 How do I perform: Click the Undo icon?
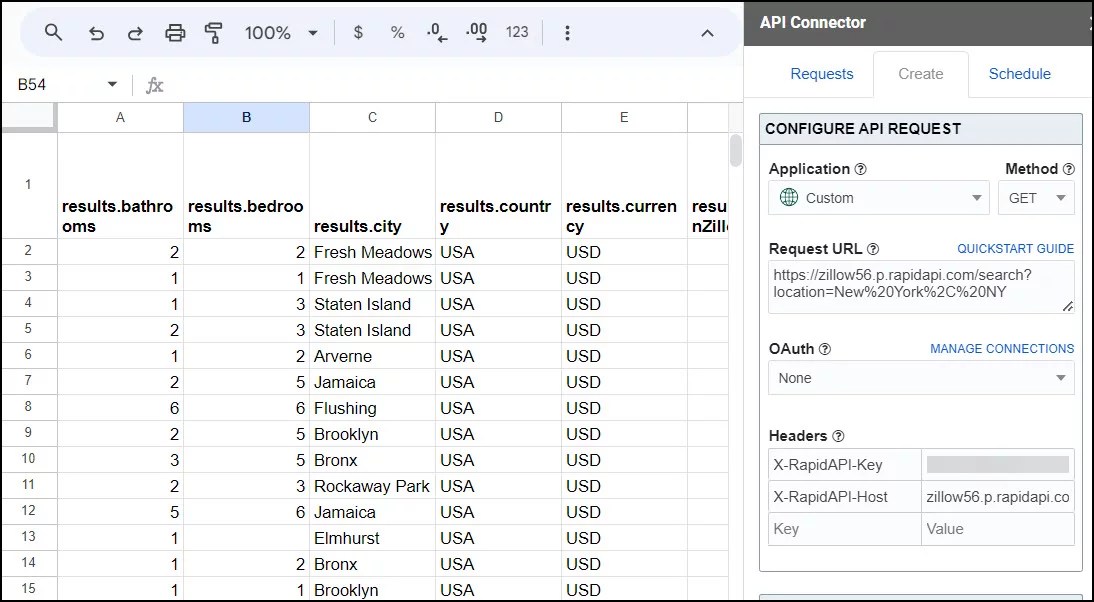pyautogui.click(x=96, y=32)
